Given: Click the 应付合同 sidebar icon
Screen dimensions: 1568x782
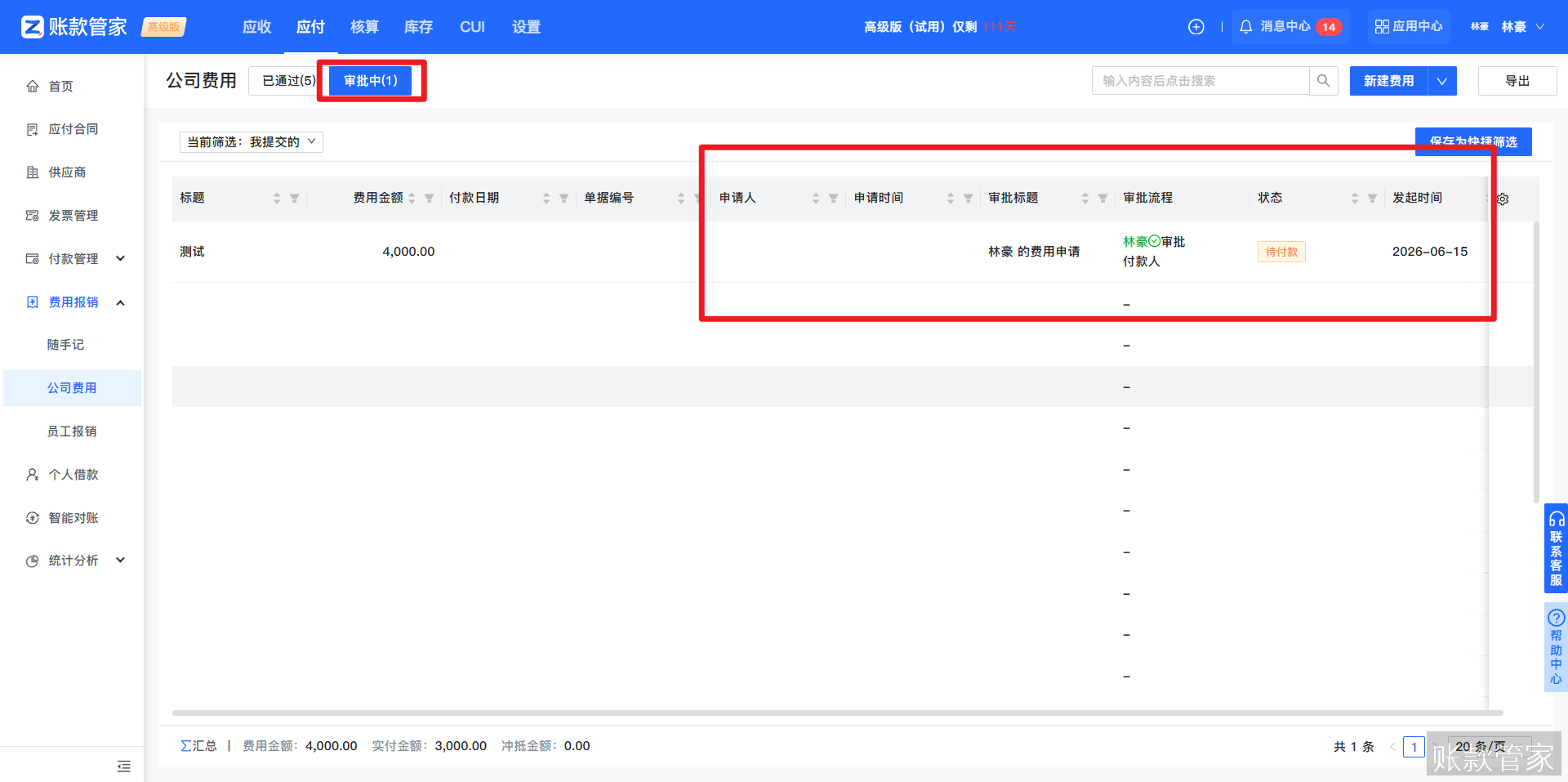Looking at the screenshot, I should click(x=33, y=129).
